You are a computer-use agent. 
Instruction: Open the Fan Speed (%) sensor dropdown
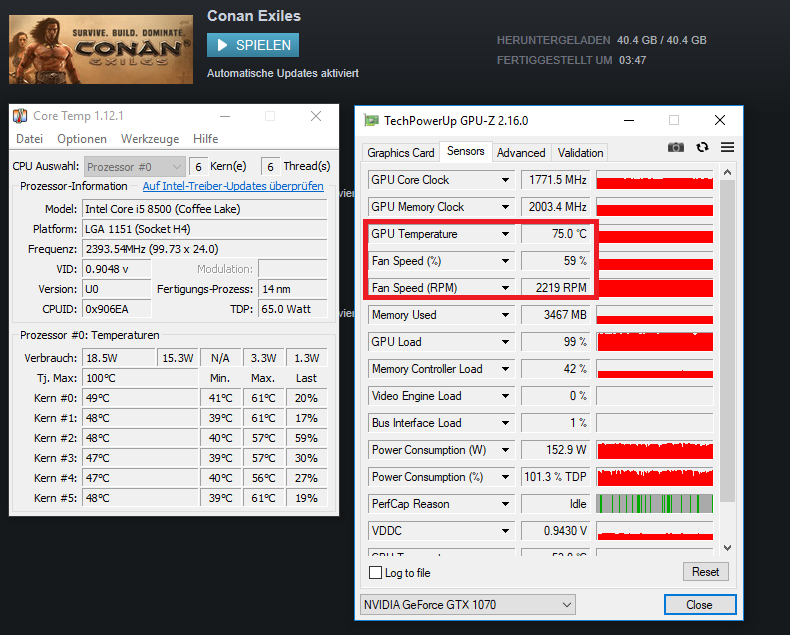click(x=505, y=261)
